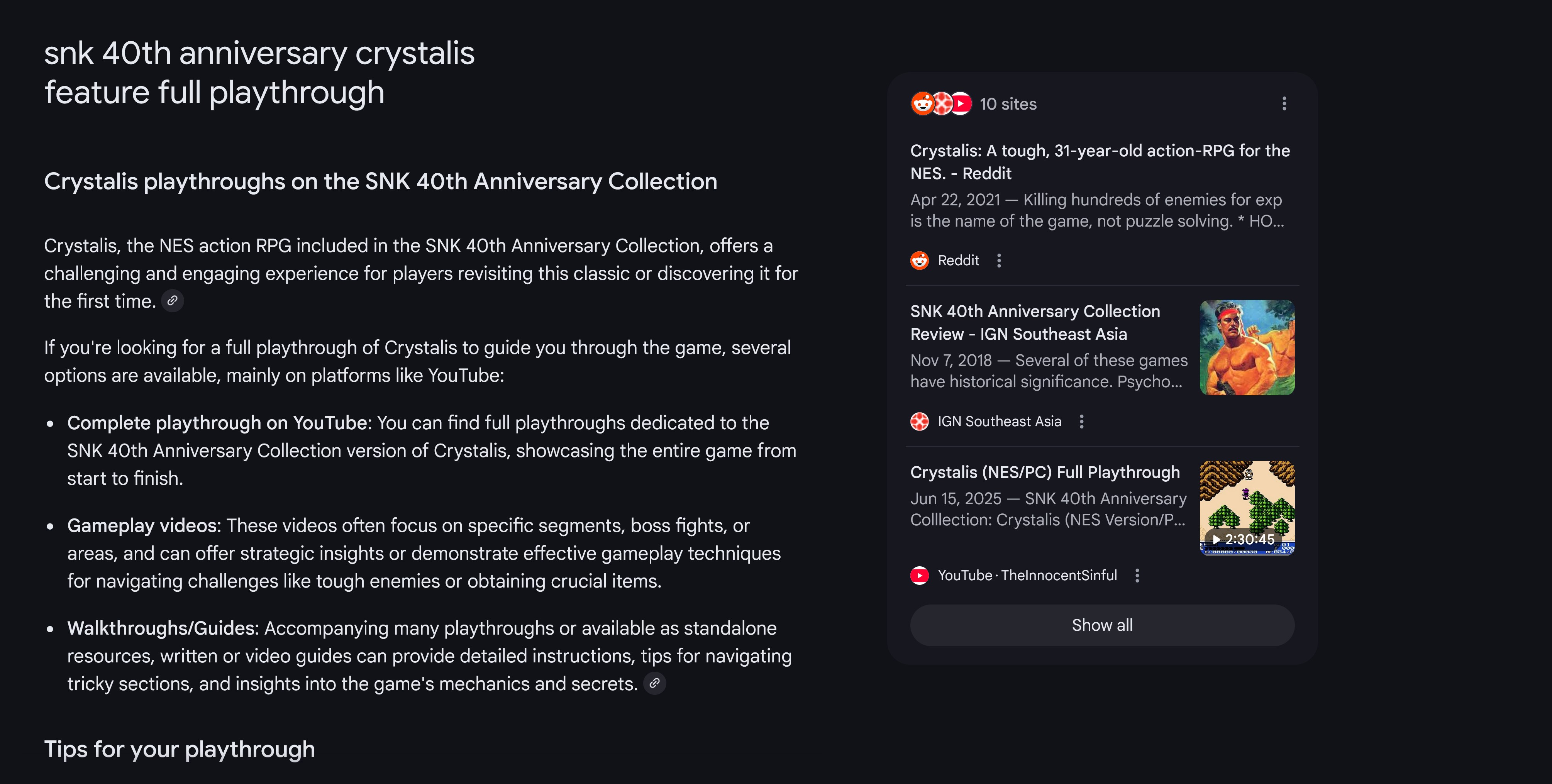Open options for IGN Southeast Asia source
Viewport: 1552px width, 784px height.
(1081, 421)
